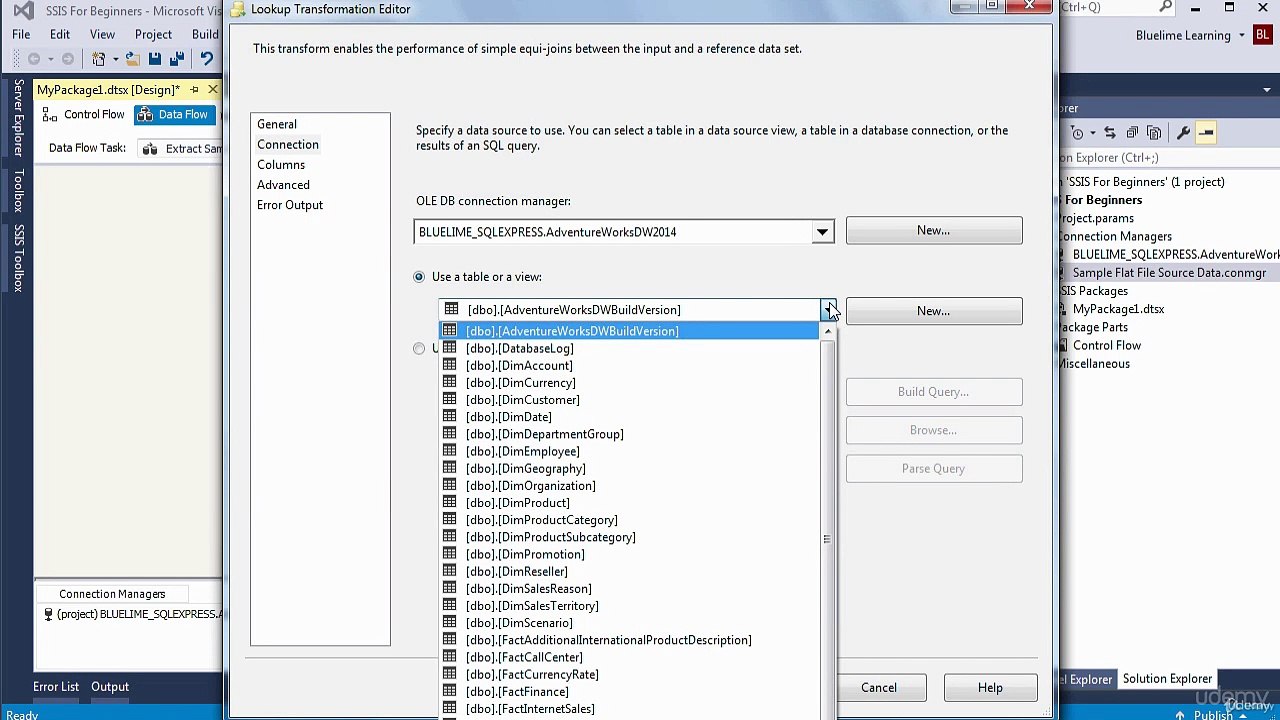Open the View menu

[x=102, y=35]
